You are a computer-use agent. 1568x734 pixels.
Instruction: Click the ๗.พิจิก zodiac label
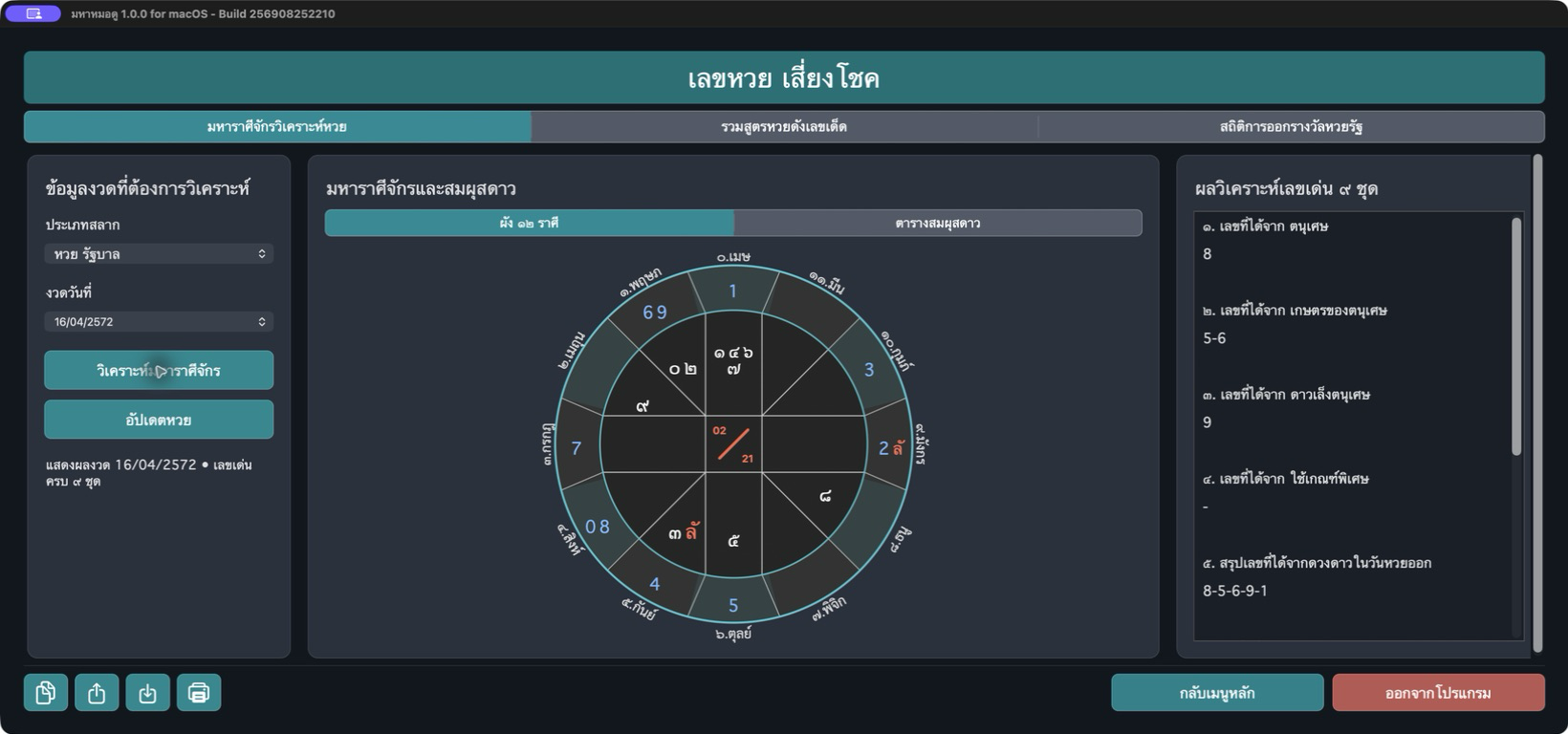(829, 607)
